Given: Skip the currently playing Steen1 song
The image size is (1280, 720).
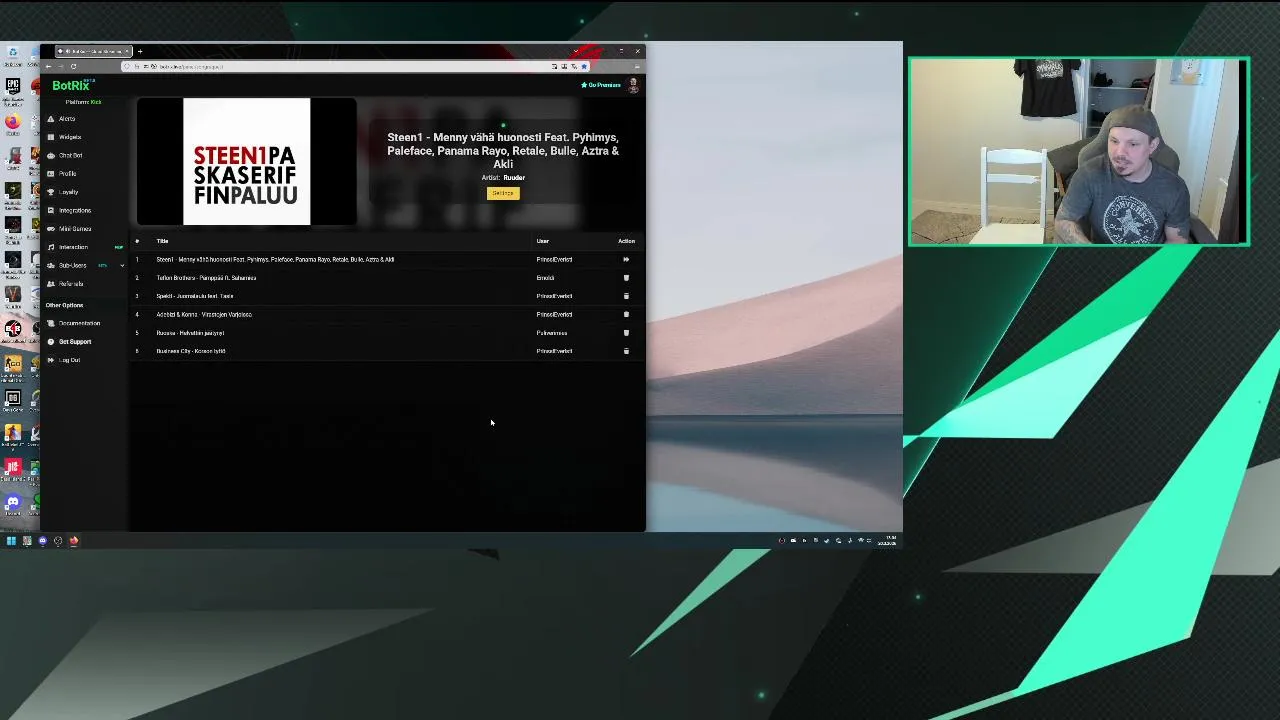Looking at the screenshot, I should (626, 259).
